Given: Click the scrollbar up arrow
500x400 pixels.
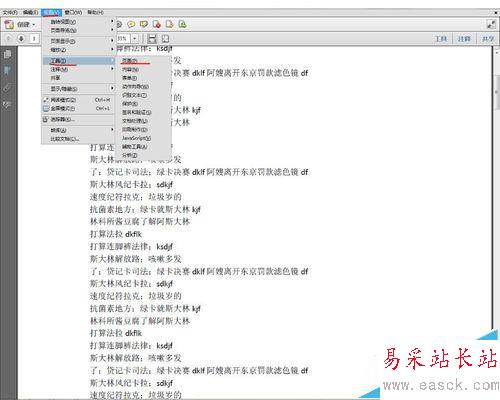Looking at the screenshot, I should coord(497,52).
